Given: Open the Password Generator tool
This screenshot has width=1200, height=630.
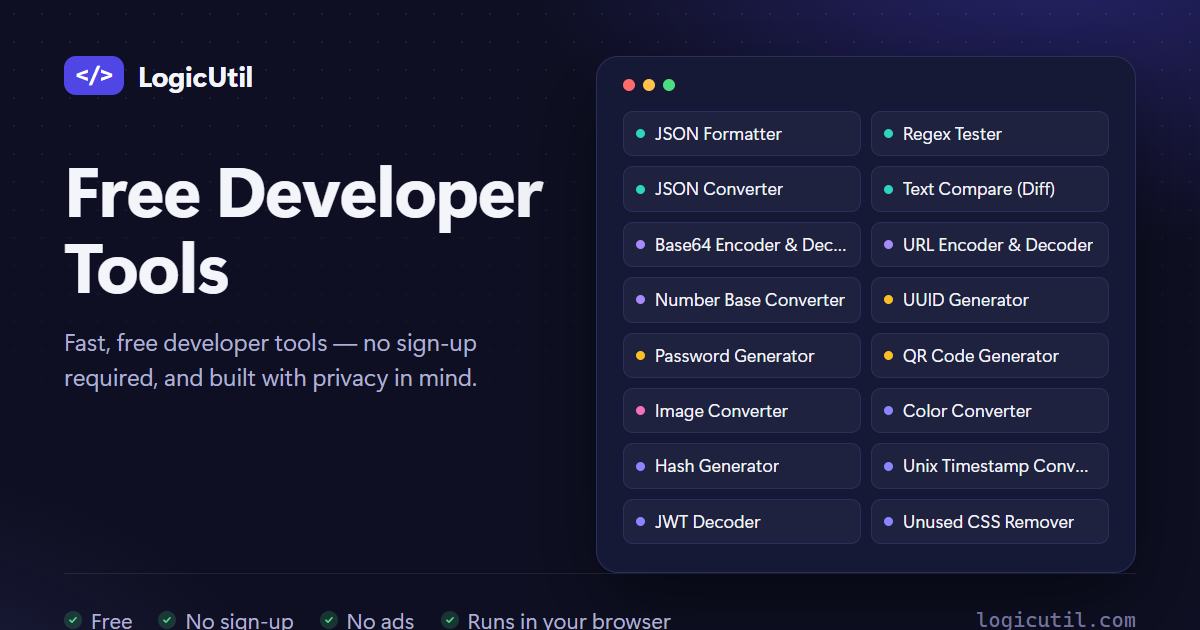Looking at the screenshot, I should (x=742, y=356).
